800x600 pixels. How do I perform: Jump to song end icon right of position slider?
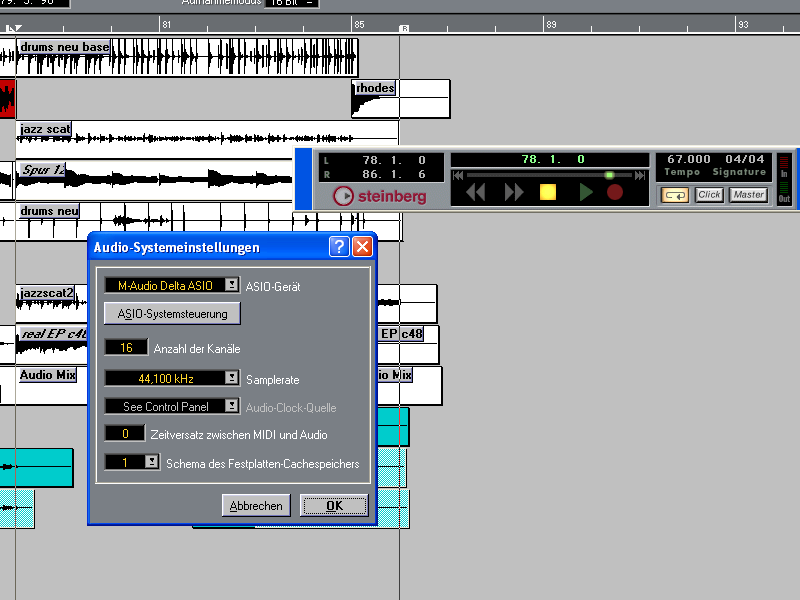pos(640,176)
